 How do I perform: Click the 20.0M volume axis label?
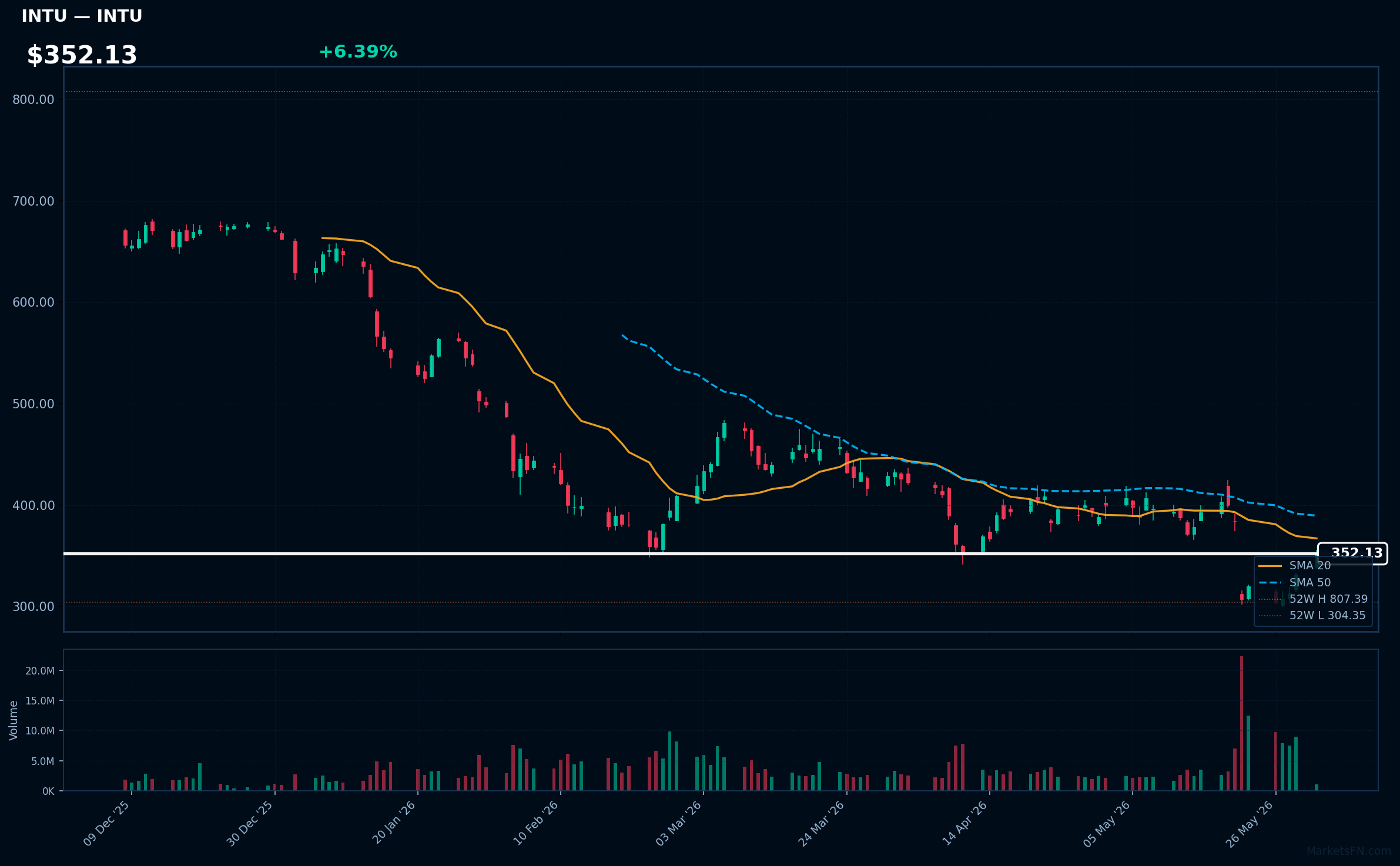point(40,671)
